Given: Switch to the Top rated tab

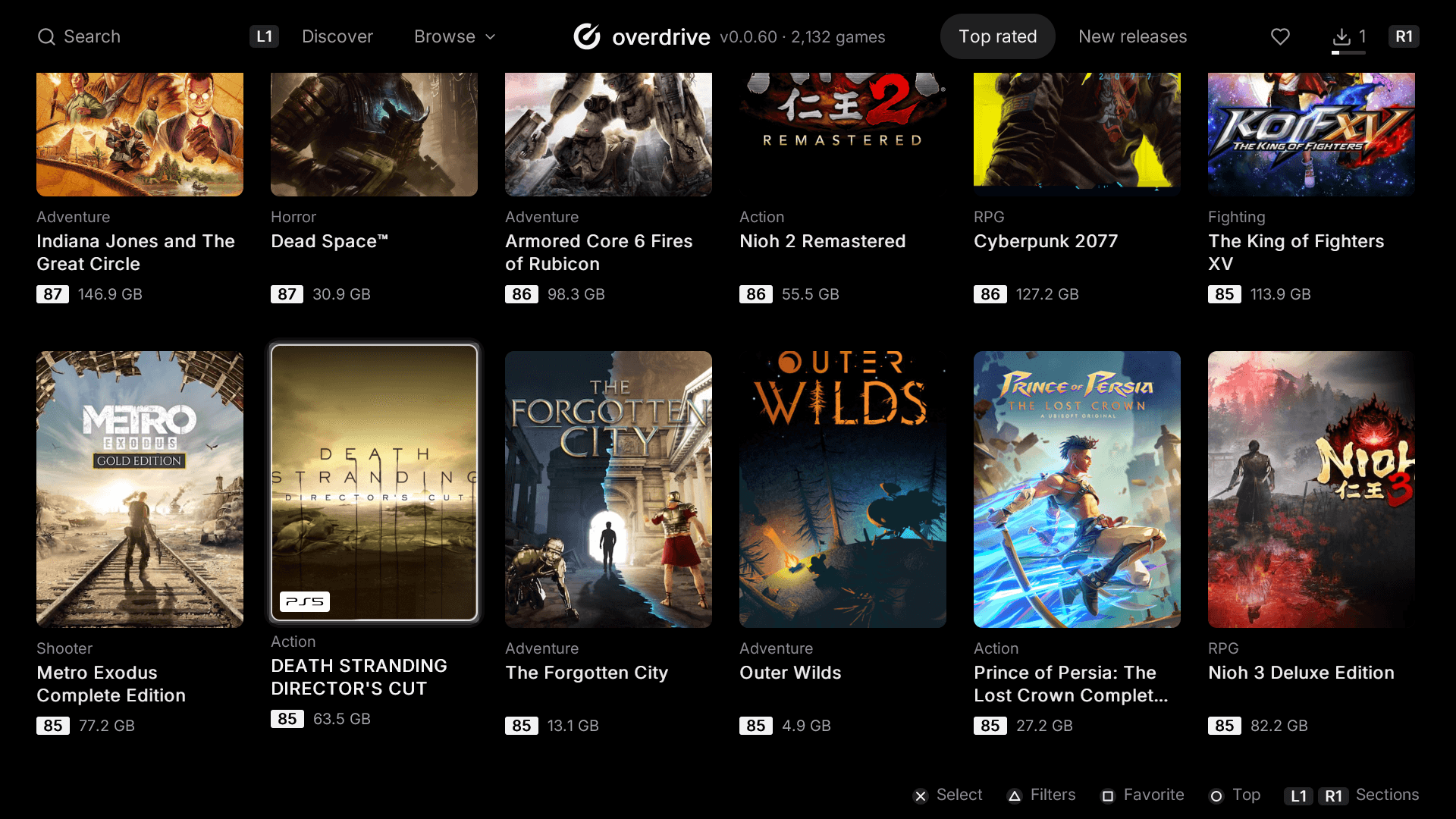Looking at the screenshot, I should (997, 36).
